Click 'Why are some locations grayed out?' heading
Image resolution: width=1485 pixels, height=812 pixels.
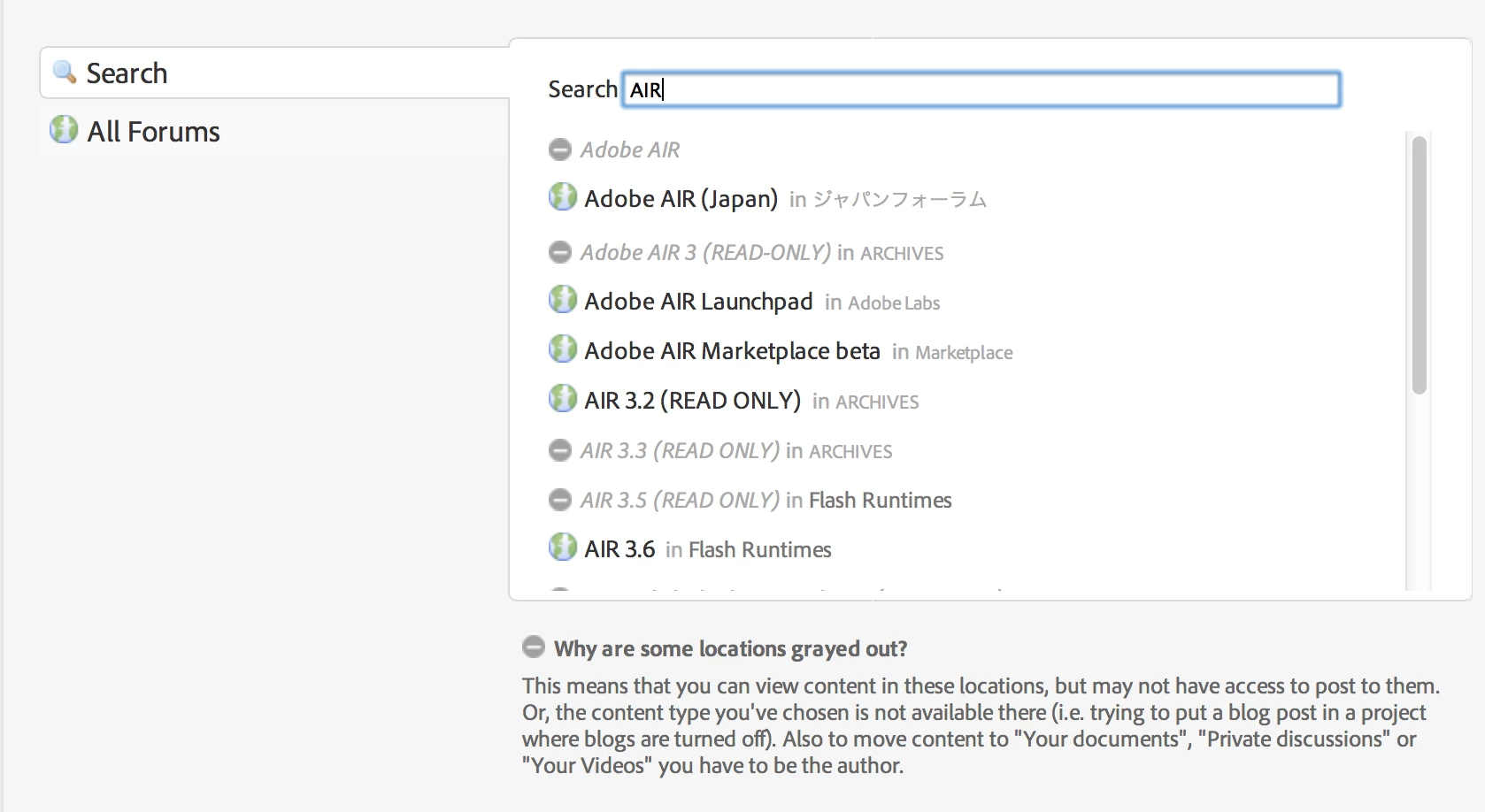(x=731, y=648)
